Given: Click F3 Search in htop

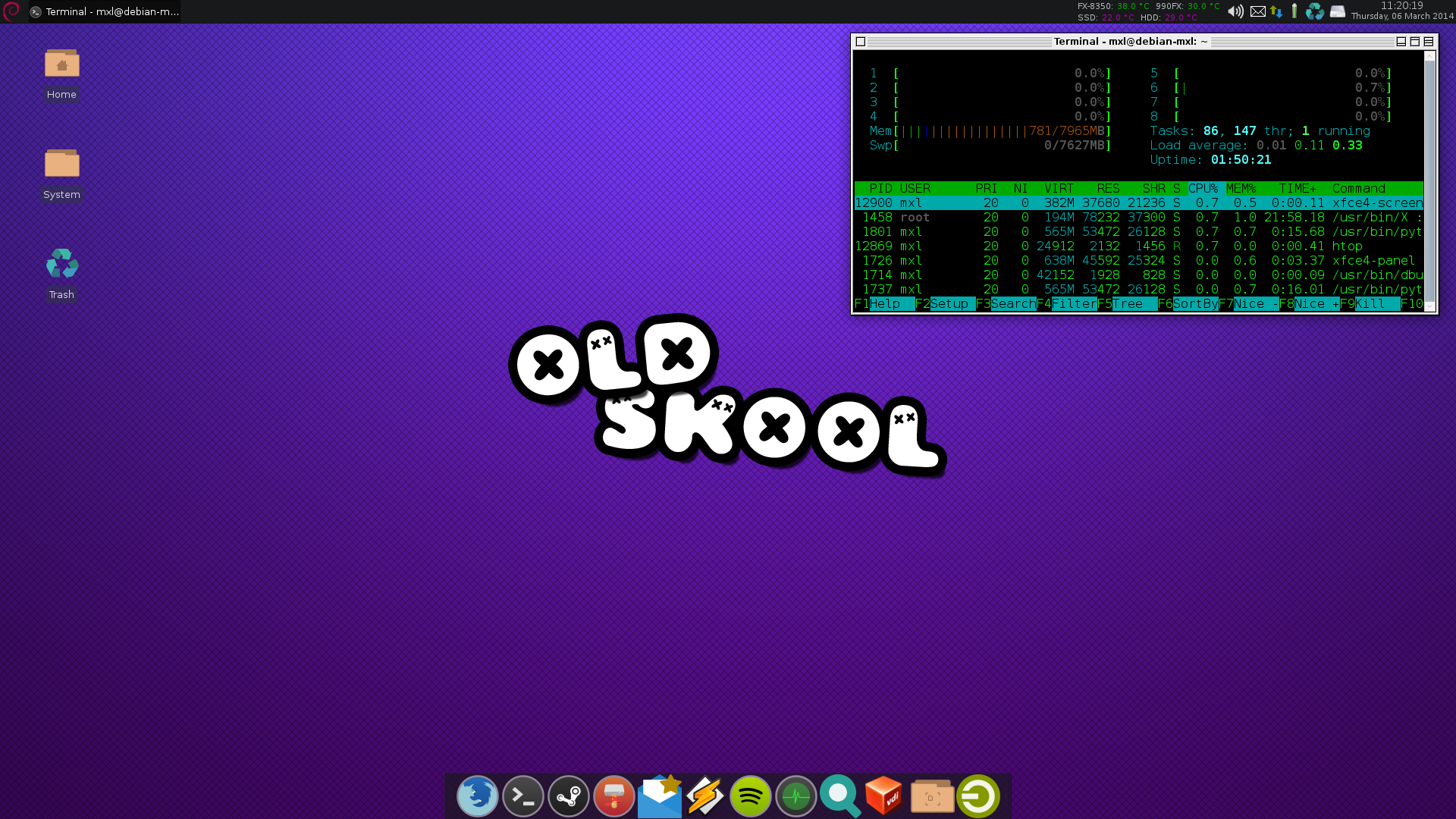Looking at the screenshot, I should point(1006,304).
